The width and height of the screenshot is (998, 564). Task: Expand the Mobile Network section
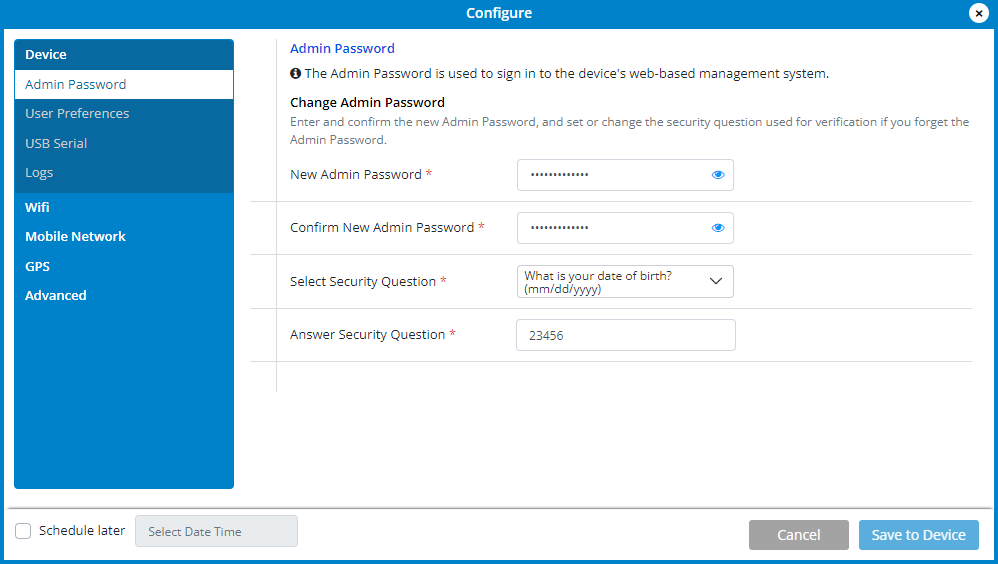point(75,237)
